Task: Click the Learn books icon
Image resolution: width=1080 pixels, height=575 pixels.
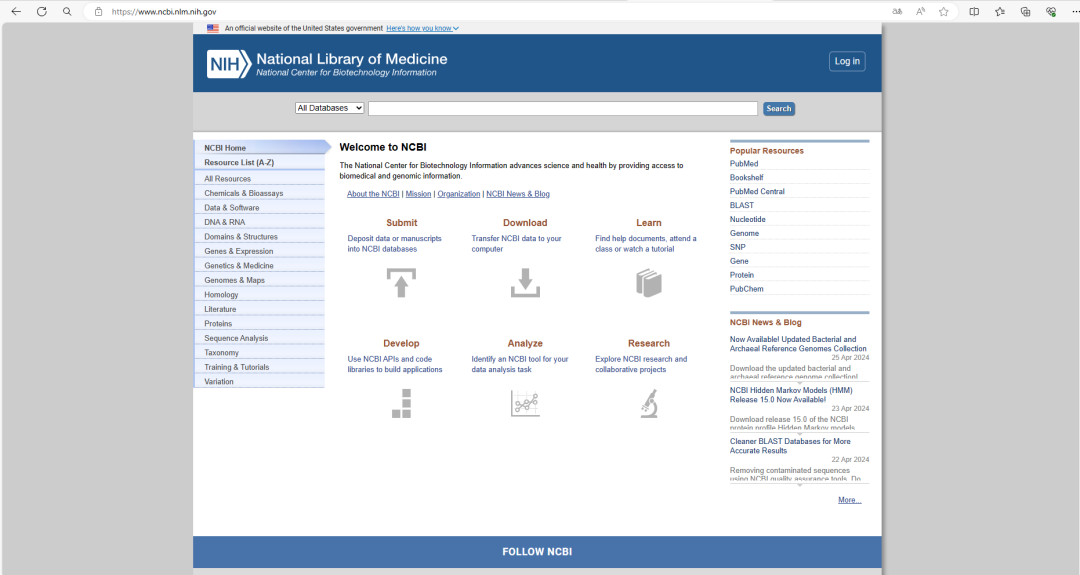Action: point(649,283)
